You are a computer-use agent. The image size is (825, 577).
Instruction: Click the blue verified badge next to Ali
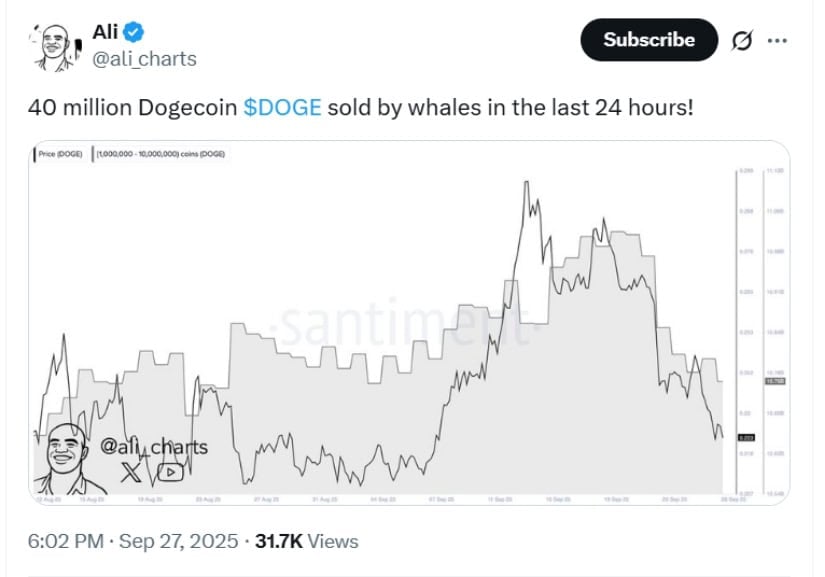[x=132, y=31]
